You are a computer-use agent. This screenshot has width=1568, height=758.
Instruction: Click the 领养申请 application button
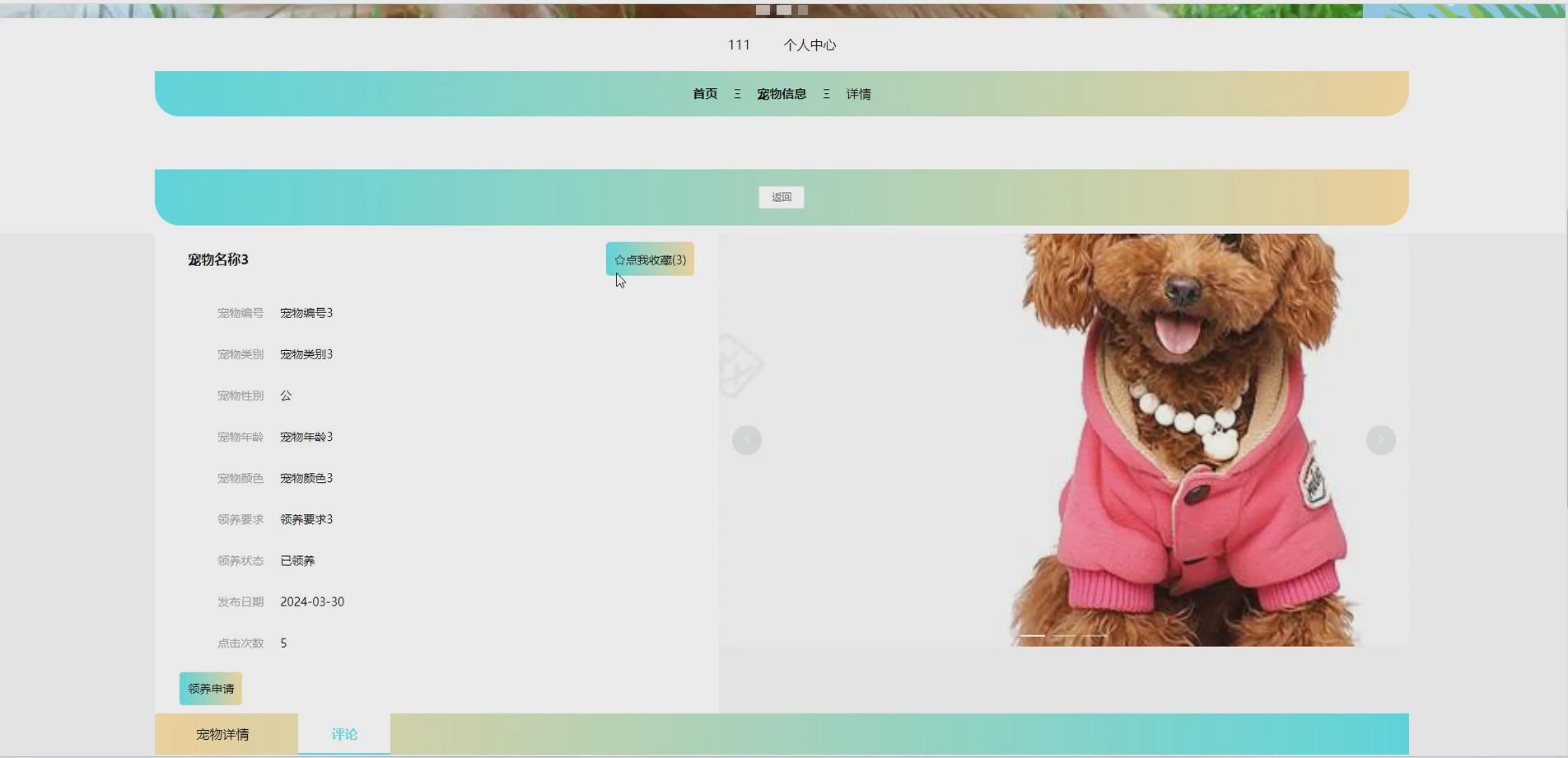[210, 688]
